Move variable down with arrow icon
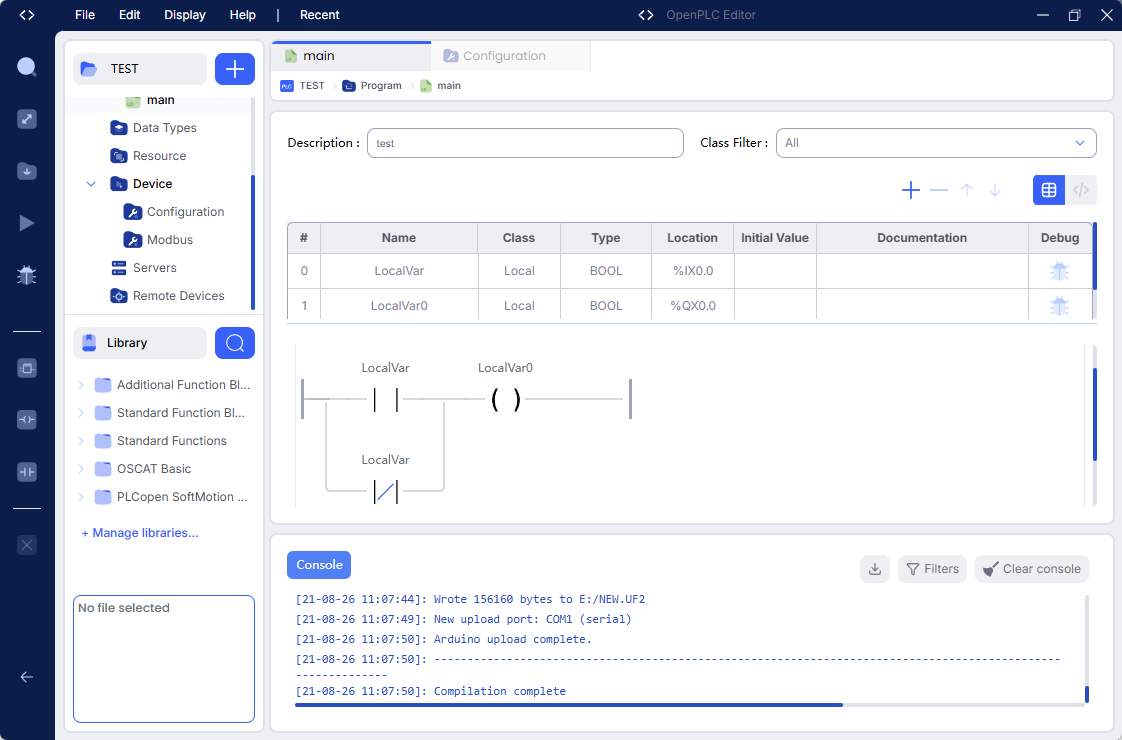Screen dimensions: 1122x740 (x=995, y=190)
